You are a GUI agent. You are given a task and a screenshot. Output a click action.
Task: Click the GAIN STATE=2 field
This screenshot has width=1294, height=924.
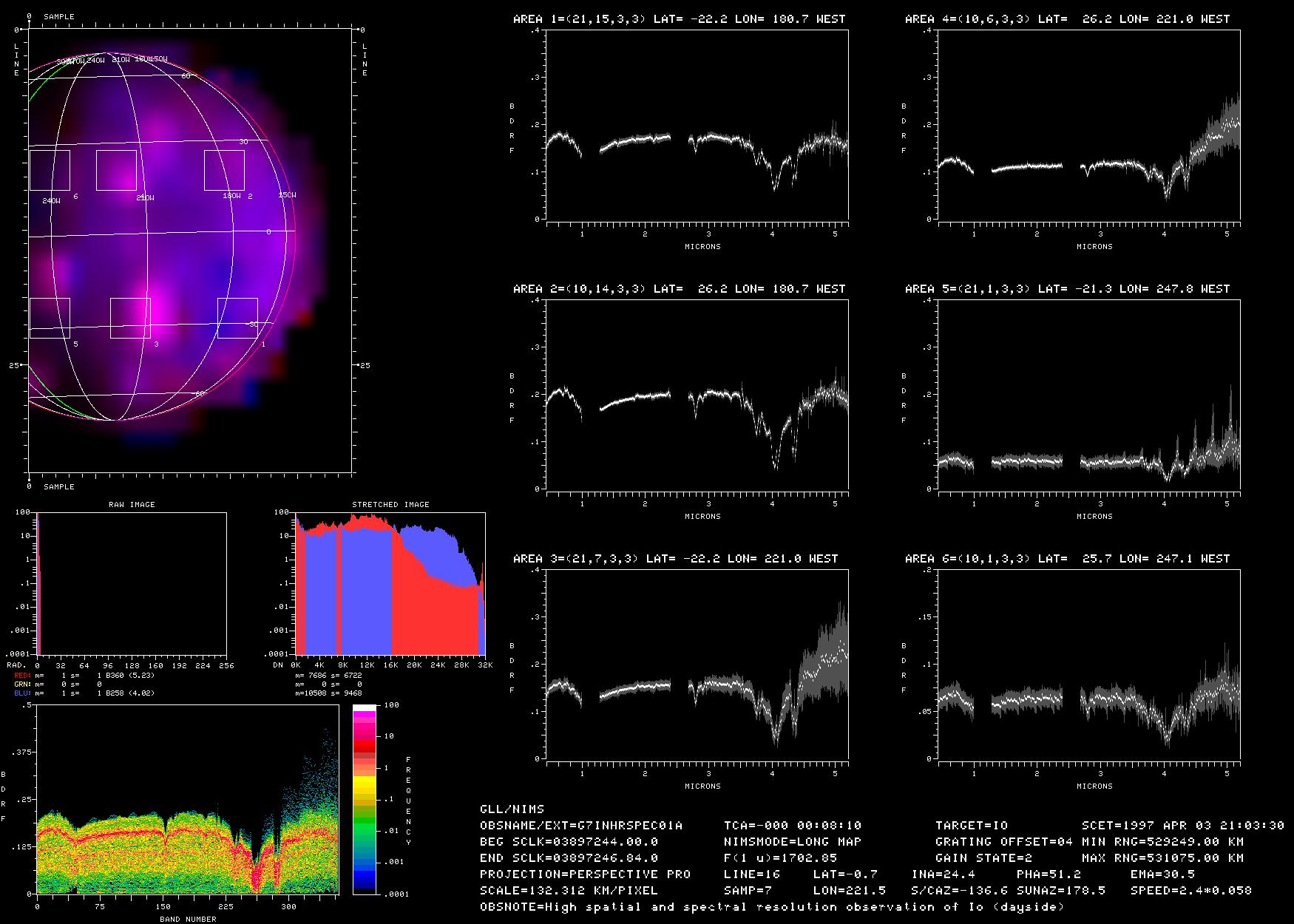pos(983,858)
